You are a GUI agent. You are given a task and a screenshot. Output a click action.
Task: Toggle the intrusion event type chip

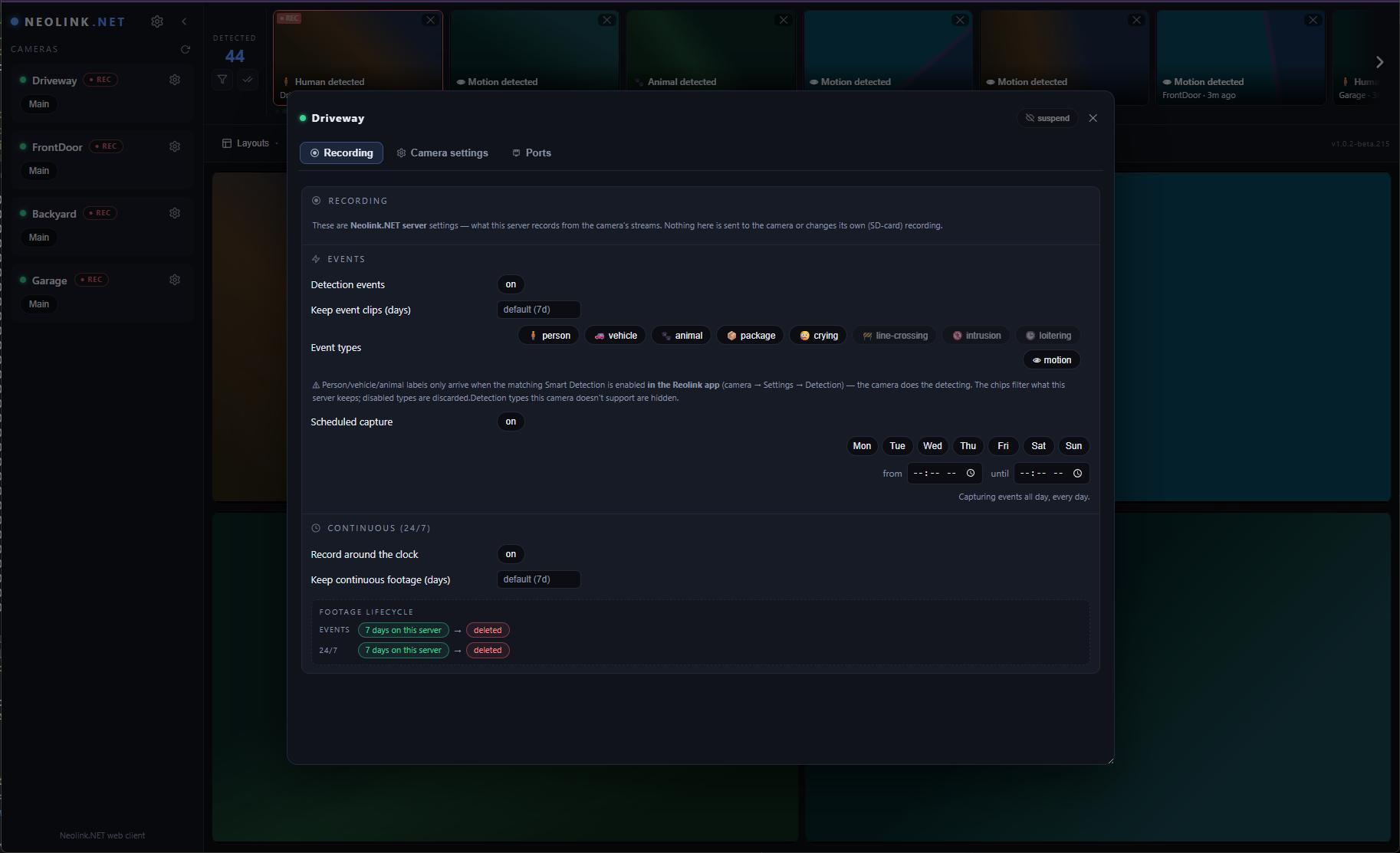pyautogui.click(x=976, y=336)
